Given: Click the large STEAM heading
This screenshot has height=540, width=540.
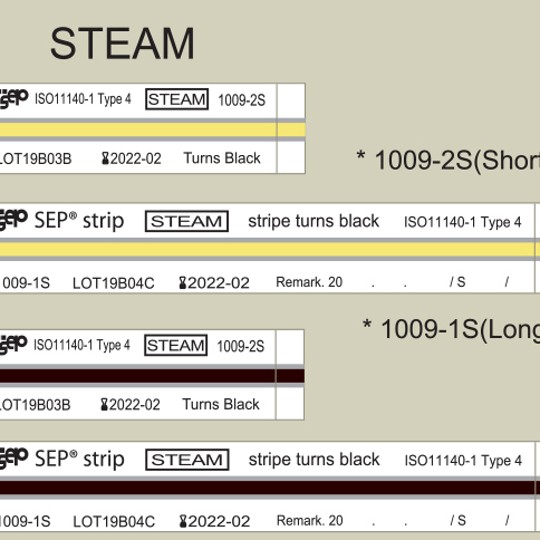Looking at the screenshot, I should 122,44.
